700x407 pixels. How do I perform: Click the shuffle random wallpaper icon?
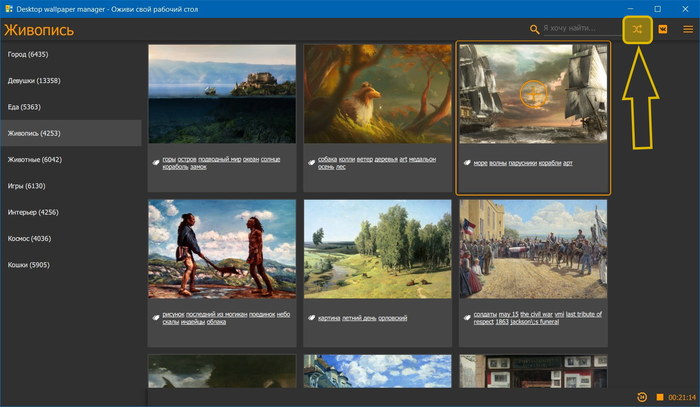coord(636,30)
